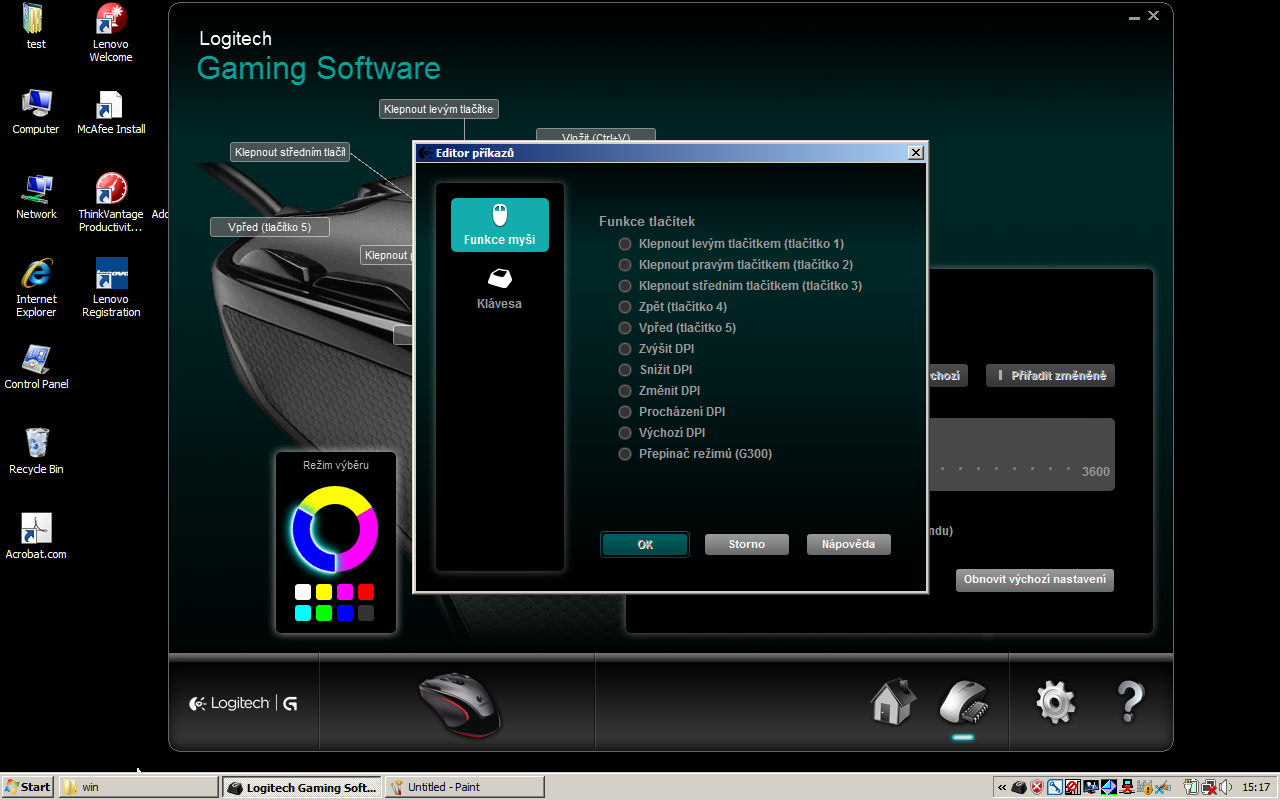Switch to the win folder taskbar item
Viewport: 1280px width, 800px height.
[x=138, y=787]
